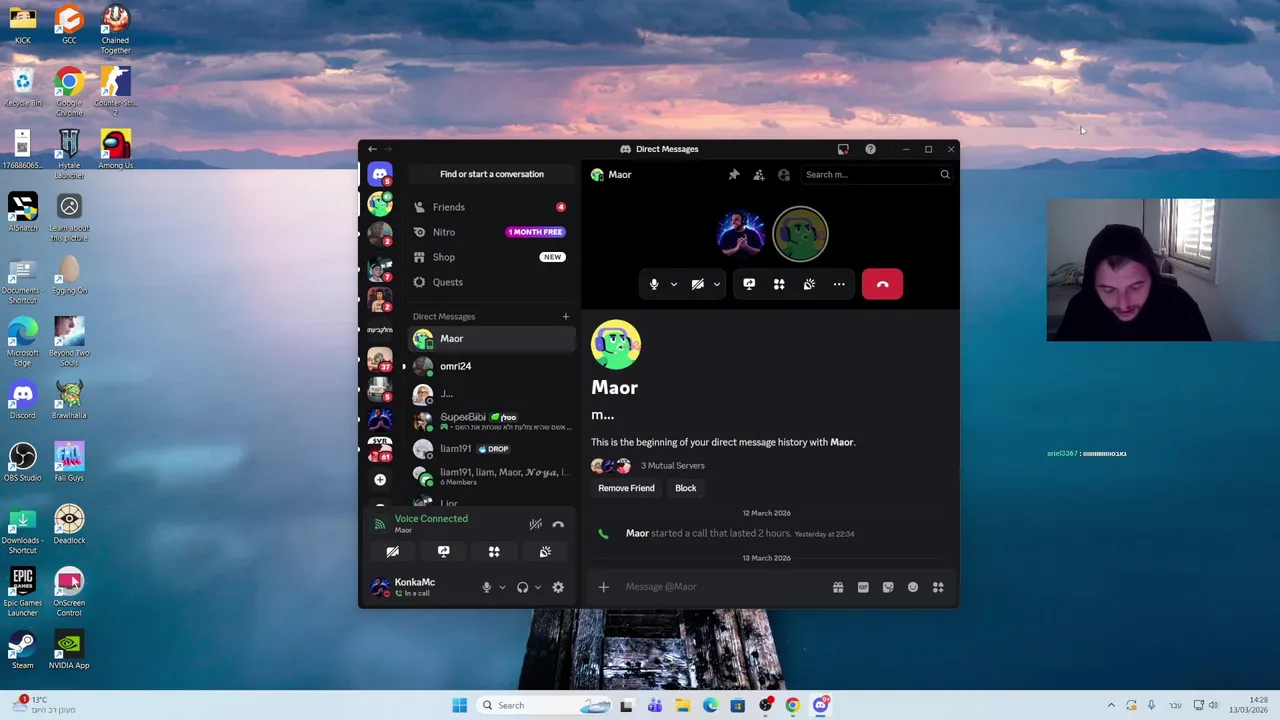Deafen with headphones icon in user panel
Image resolution: width=1280 pixels, height=720 pixels.
[x=522, y=588]
